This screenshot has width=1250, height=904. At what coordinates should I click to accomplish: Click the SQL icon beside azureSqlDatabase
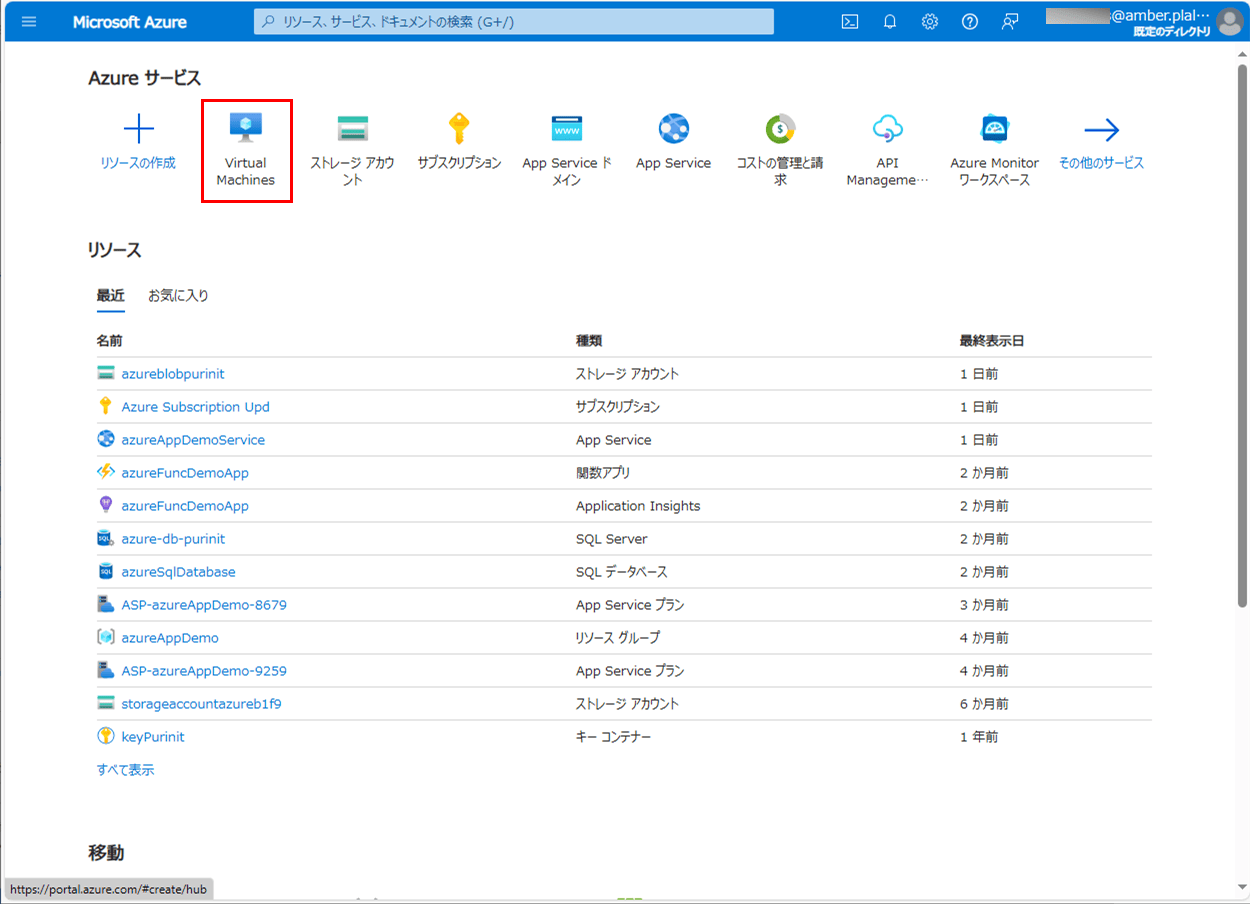(106, 571)
